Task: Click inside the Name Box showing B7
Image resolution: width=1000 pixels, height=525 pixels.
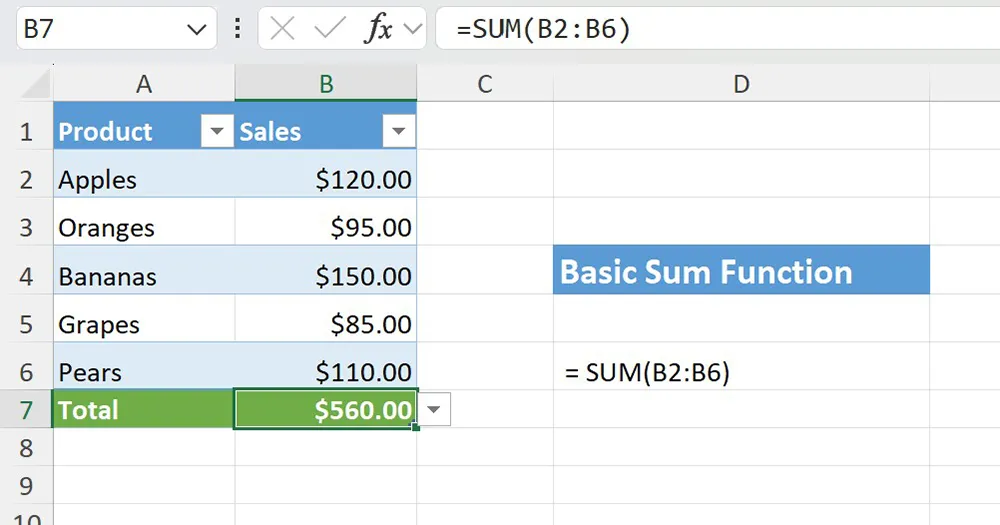Action: click(x=90, y=30)
